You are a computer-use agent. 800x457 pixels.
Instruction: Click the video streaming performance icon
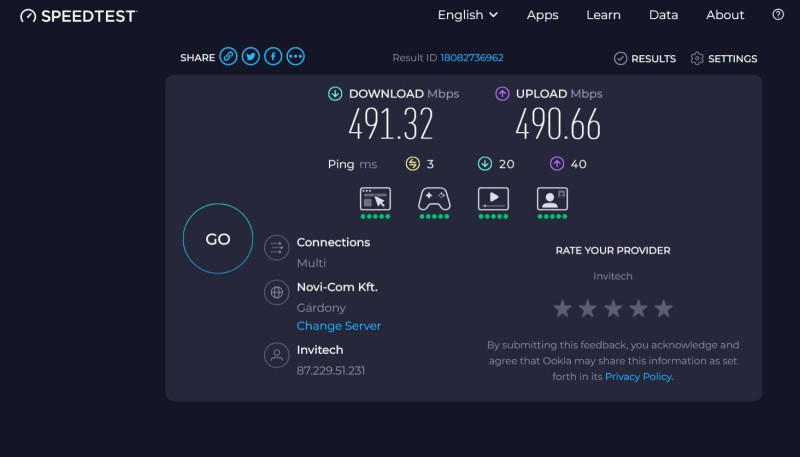(493, 199)
